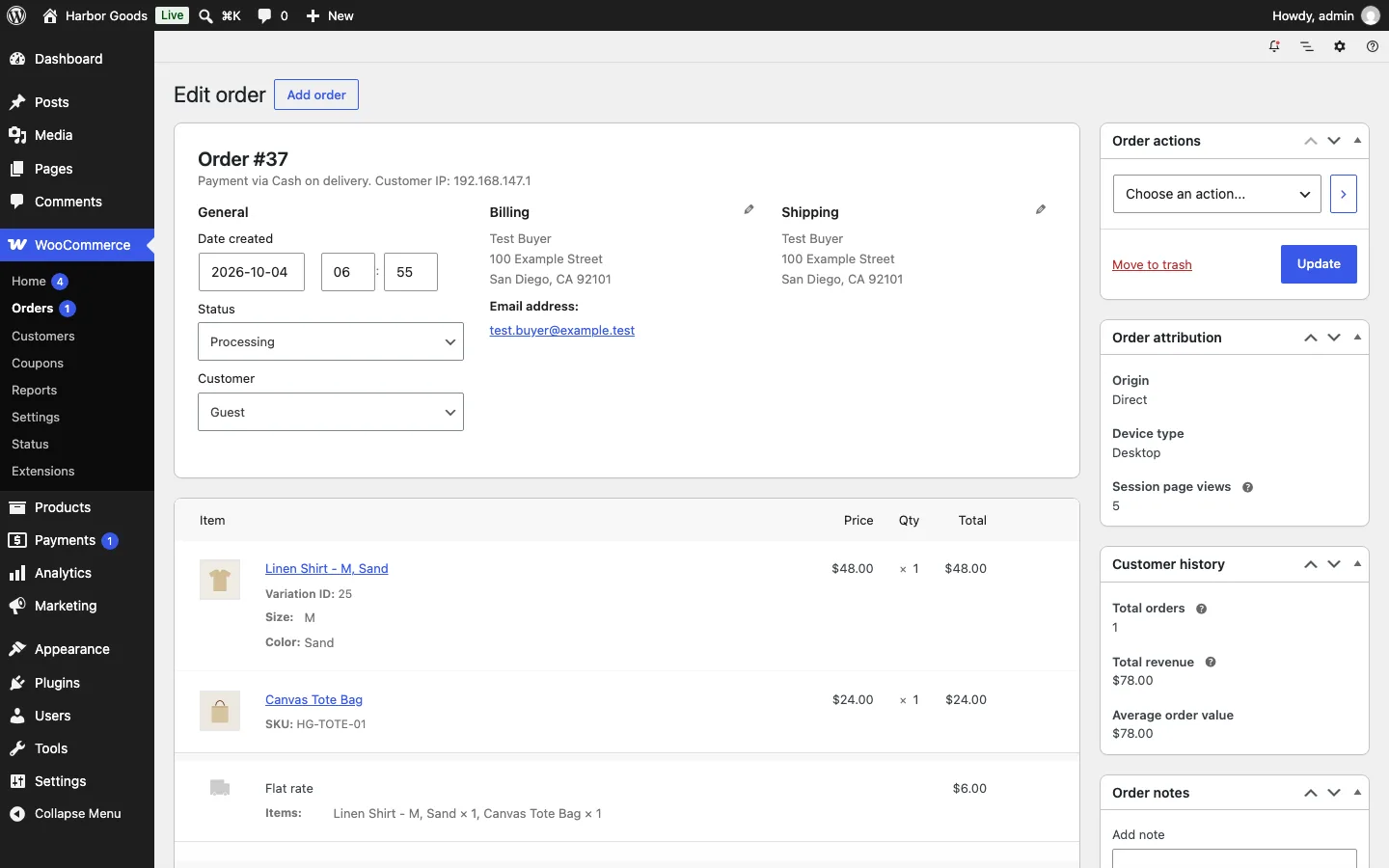Open the Choose an action dropdown
The width and height of the screenshot is (1389, 868).
click(1217, 194)
